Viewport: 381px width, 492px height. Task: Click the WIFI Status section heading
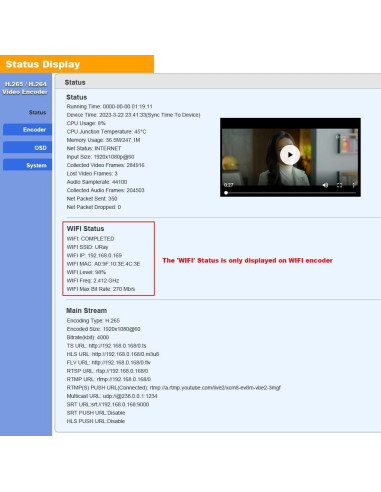click(85, 229)
